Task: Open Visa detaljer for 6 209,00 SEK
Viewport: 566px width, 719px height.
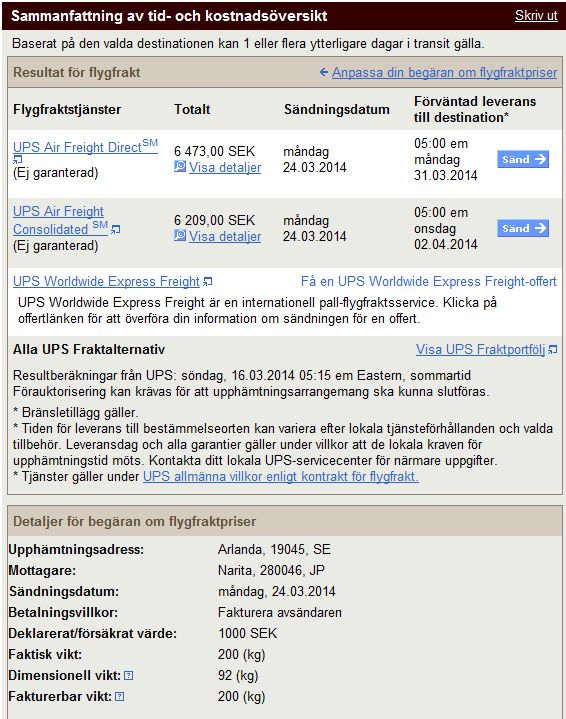Action: 225,237
